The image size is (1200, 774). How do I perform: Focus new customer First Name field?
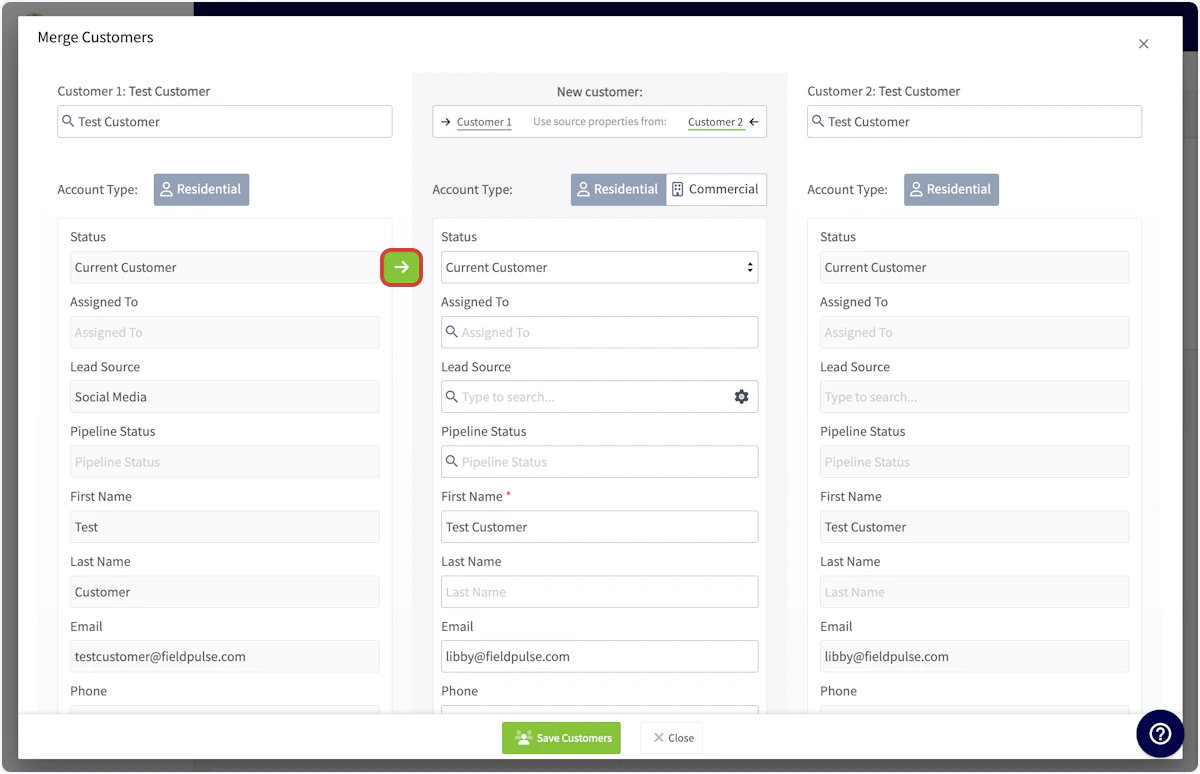pyautogui.click(x=600, y=527)
